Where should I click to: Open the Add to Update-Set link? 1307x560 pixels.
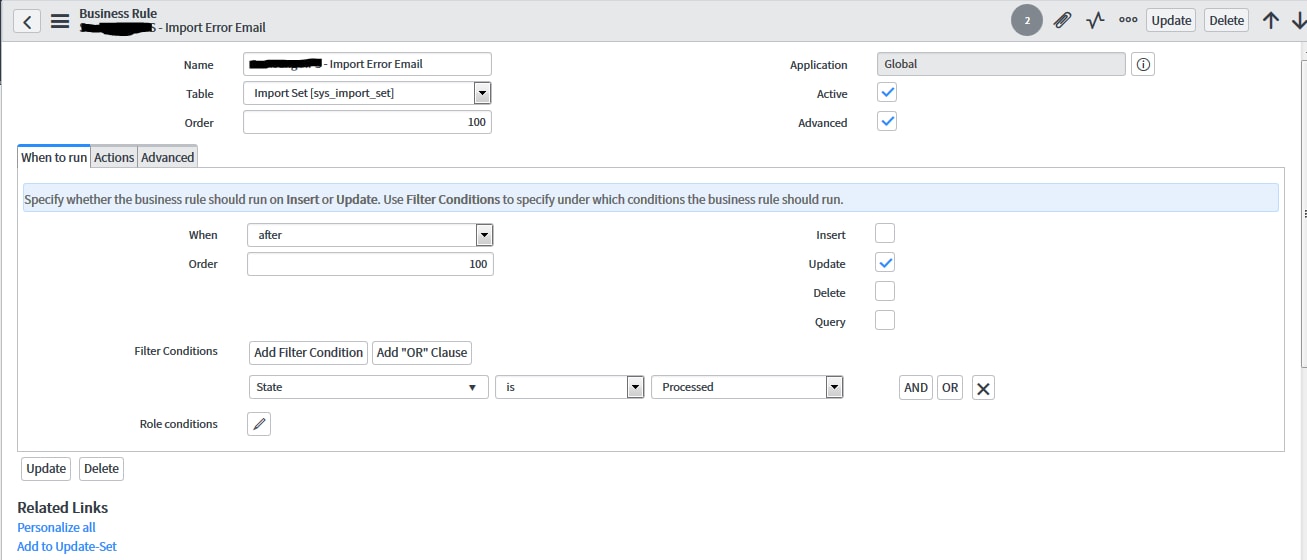click(x=67, y=546)
